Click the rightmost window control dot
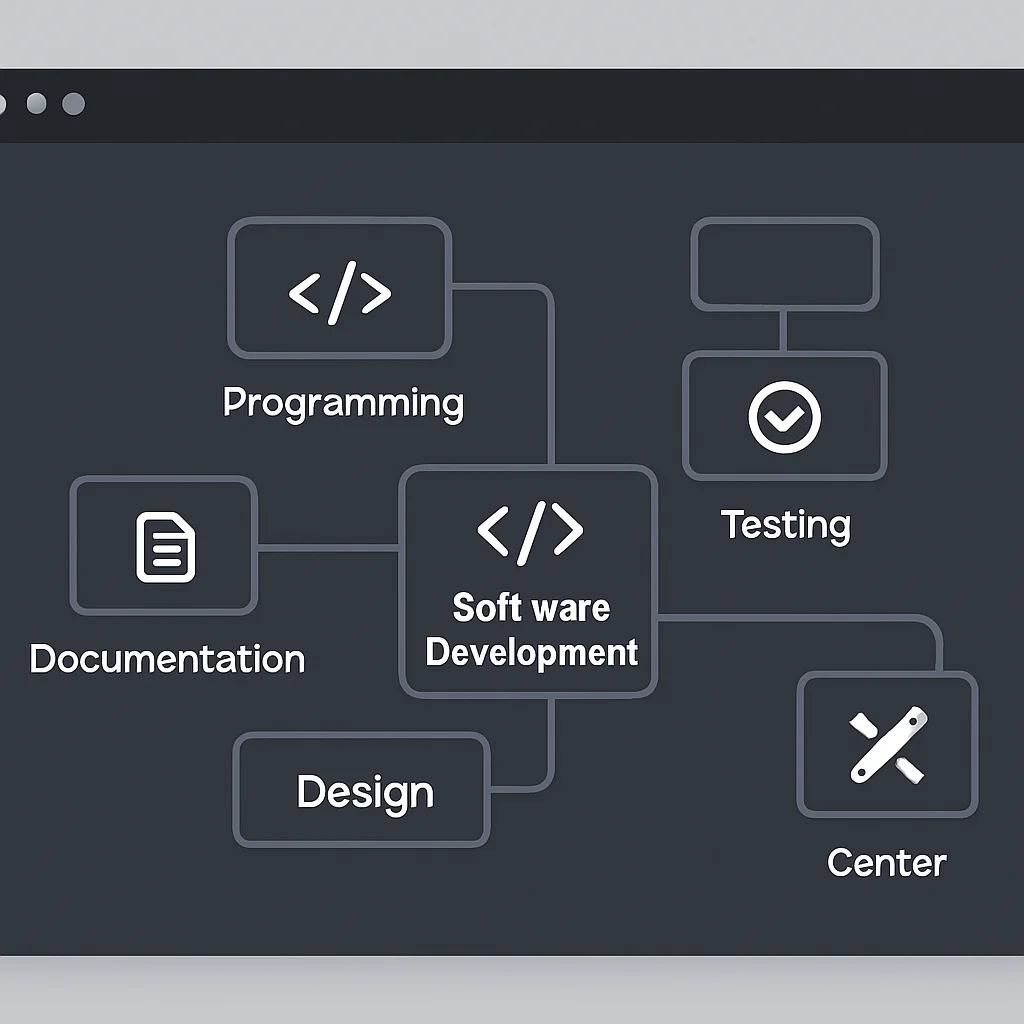1024x1024 pixels. click(73, 103)
